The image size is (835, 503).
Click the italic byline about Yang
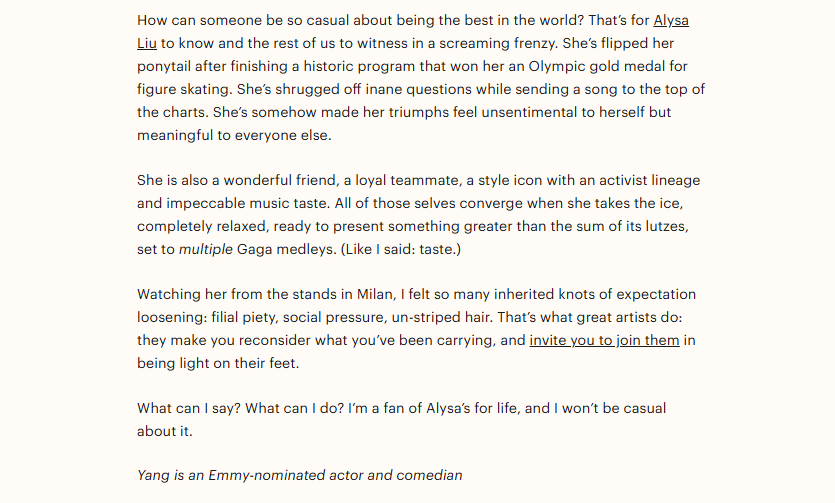tap(299, 476)
